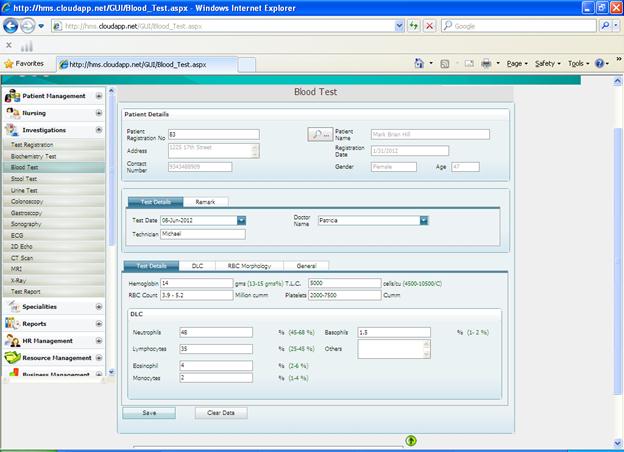The width and height of the screenshot is (624, 452).
Task: Click the Clear Data button
Action: pos(220,412)
